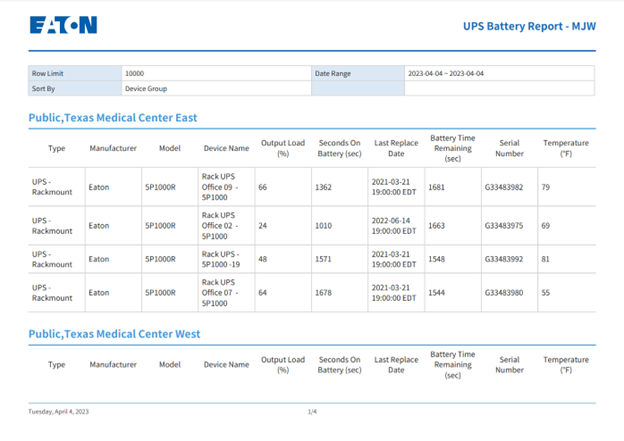Select seconds on battery value '1010'
The width and height of the screenshot is (624, 441).
(323, 226)
